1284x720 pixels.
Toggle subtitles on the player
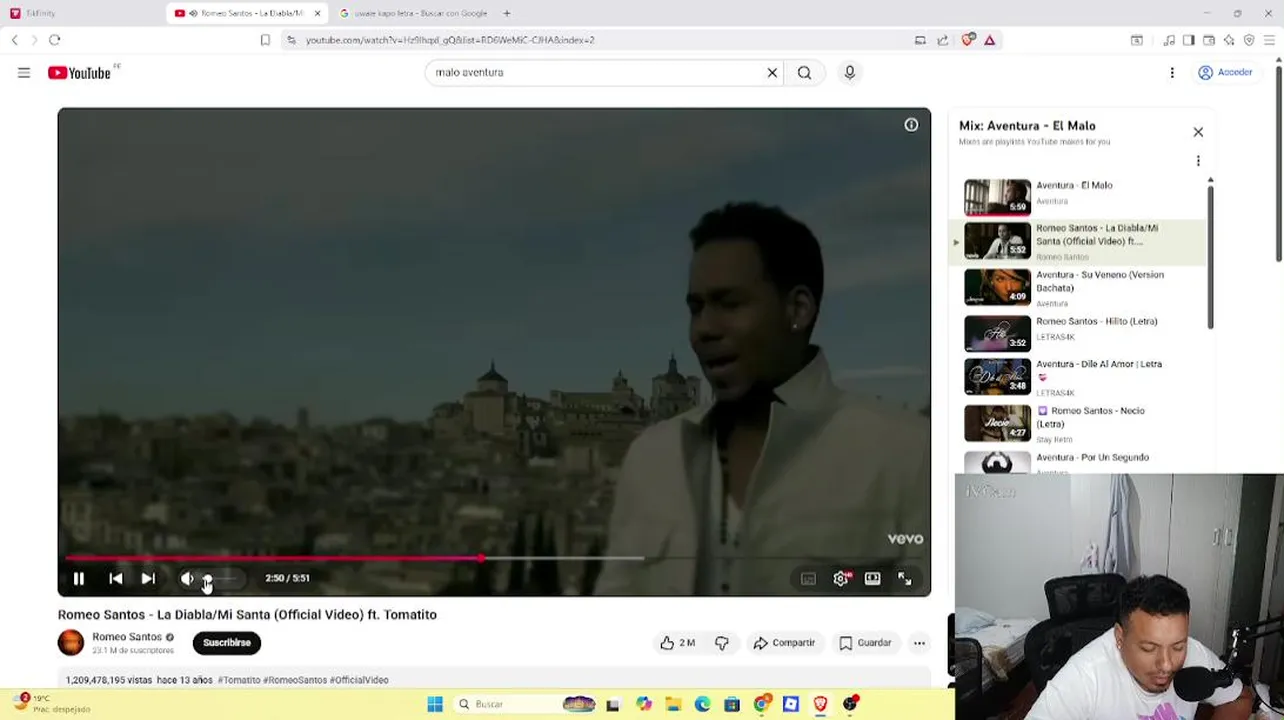(x=808, y=579)
